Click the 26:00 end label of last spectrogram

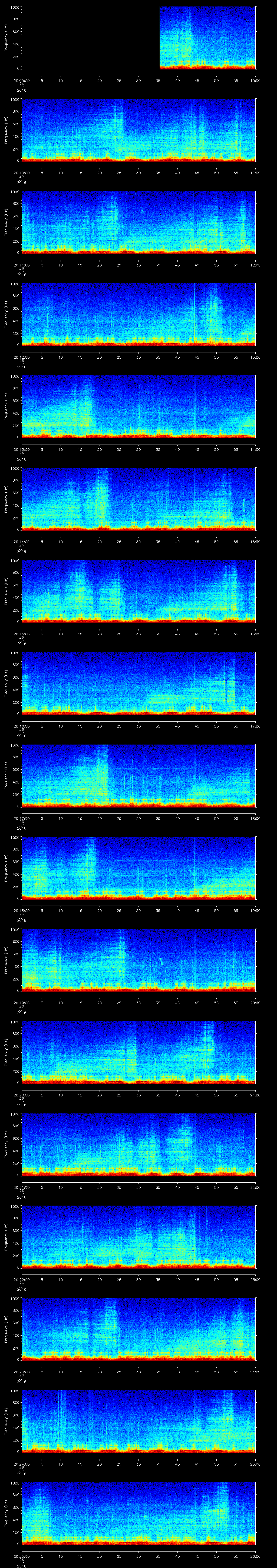[x=255, y=1556]
